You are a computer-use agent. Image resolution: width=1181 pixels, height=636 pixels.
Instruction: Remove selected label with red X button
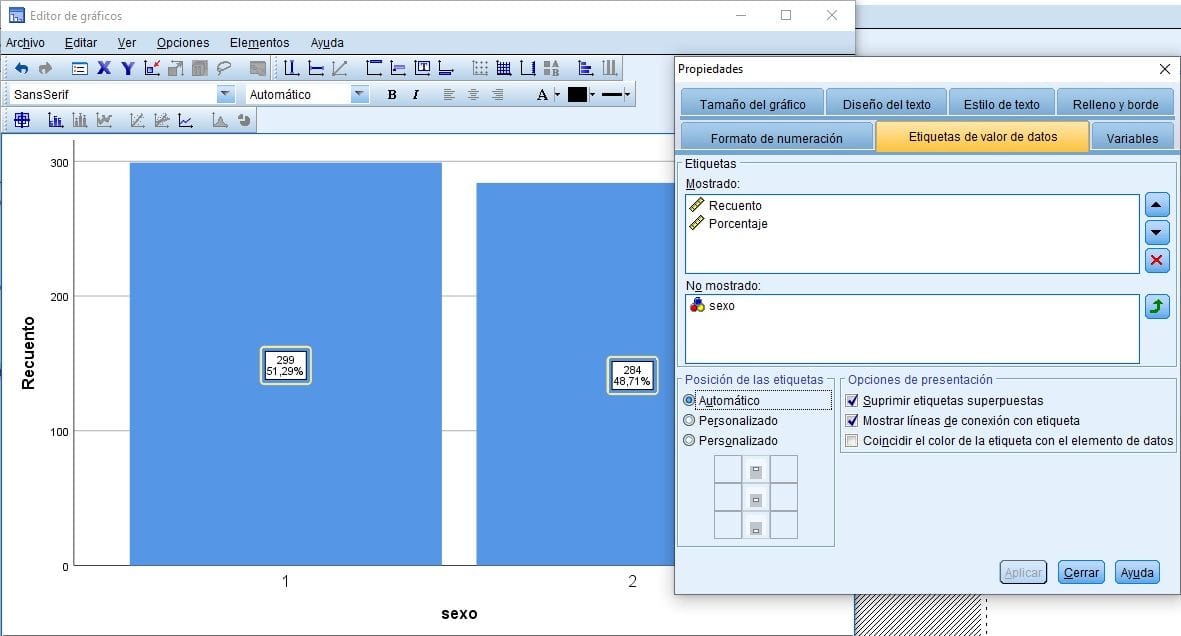point(1156,260)
